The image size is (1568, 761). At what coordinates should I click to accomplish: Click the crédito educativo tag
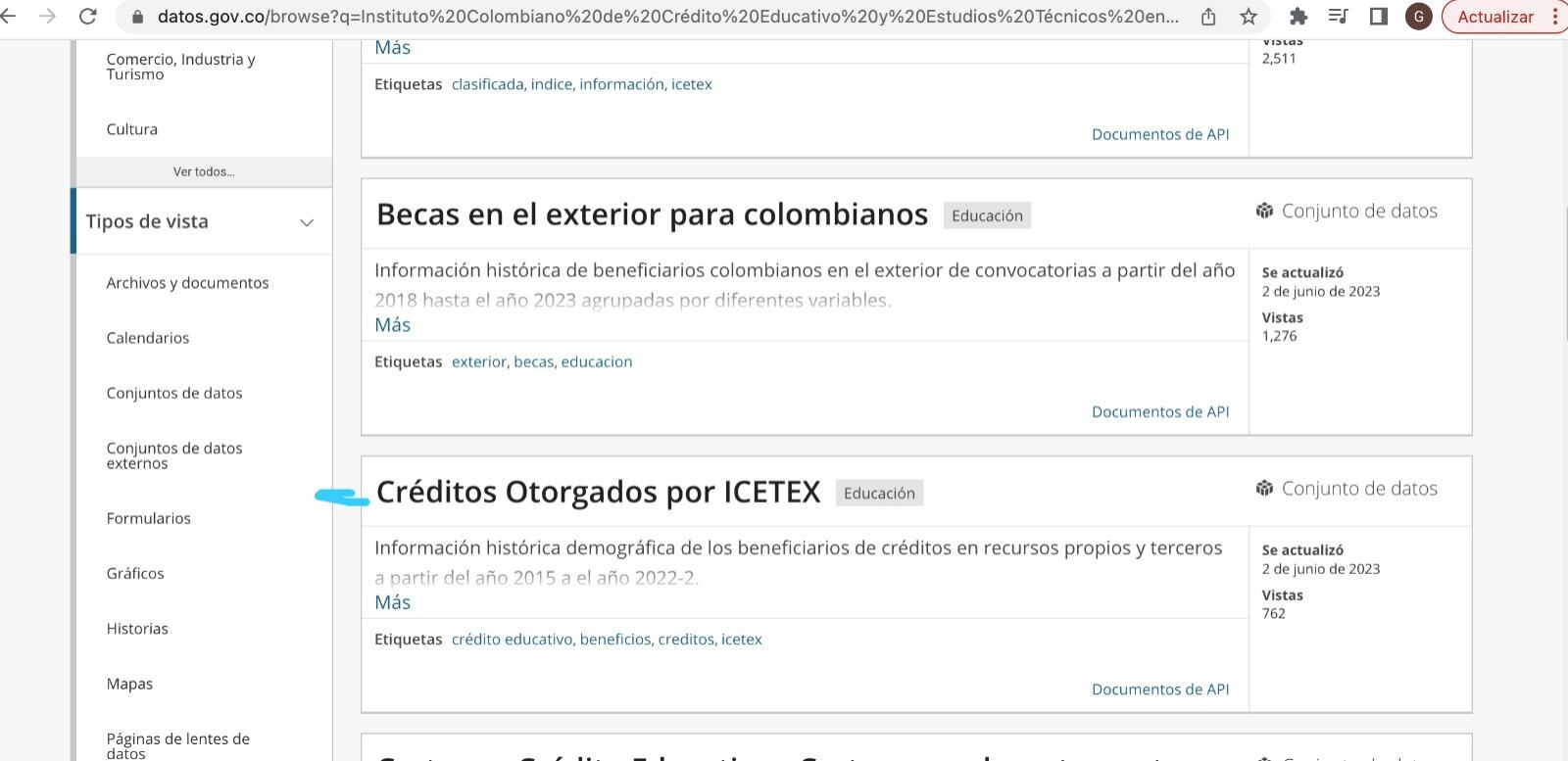tap(513, 640)
